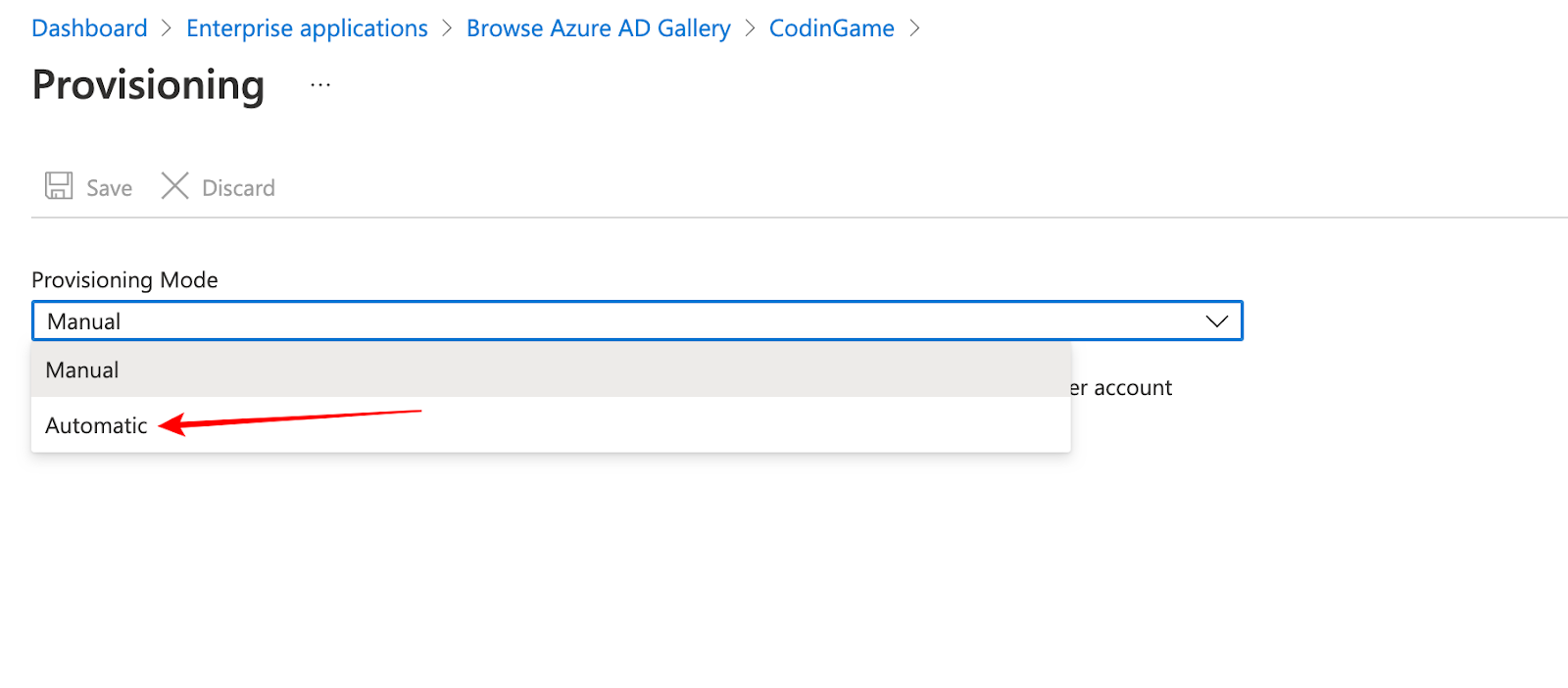Navigate to Browse Azure AD Gallery
The image size is (1568, 688).
click(x=598, y=28)
